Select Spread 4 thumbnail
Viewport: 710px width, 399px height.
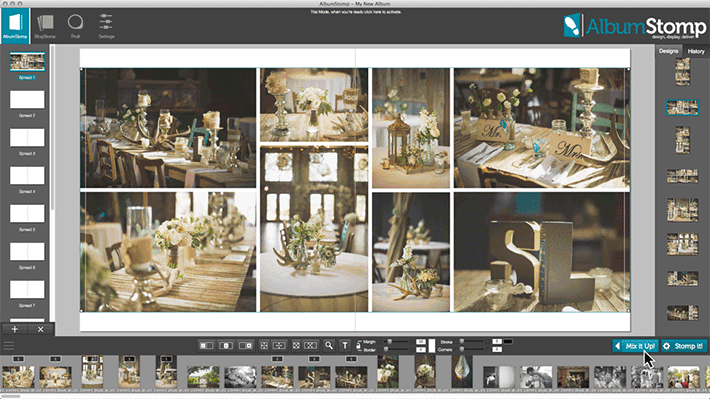pyautogui.click(x=27, y=176)
